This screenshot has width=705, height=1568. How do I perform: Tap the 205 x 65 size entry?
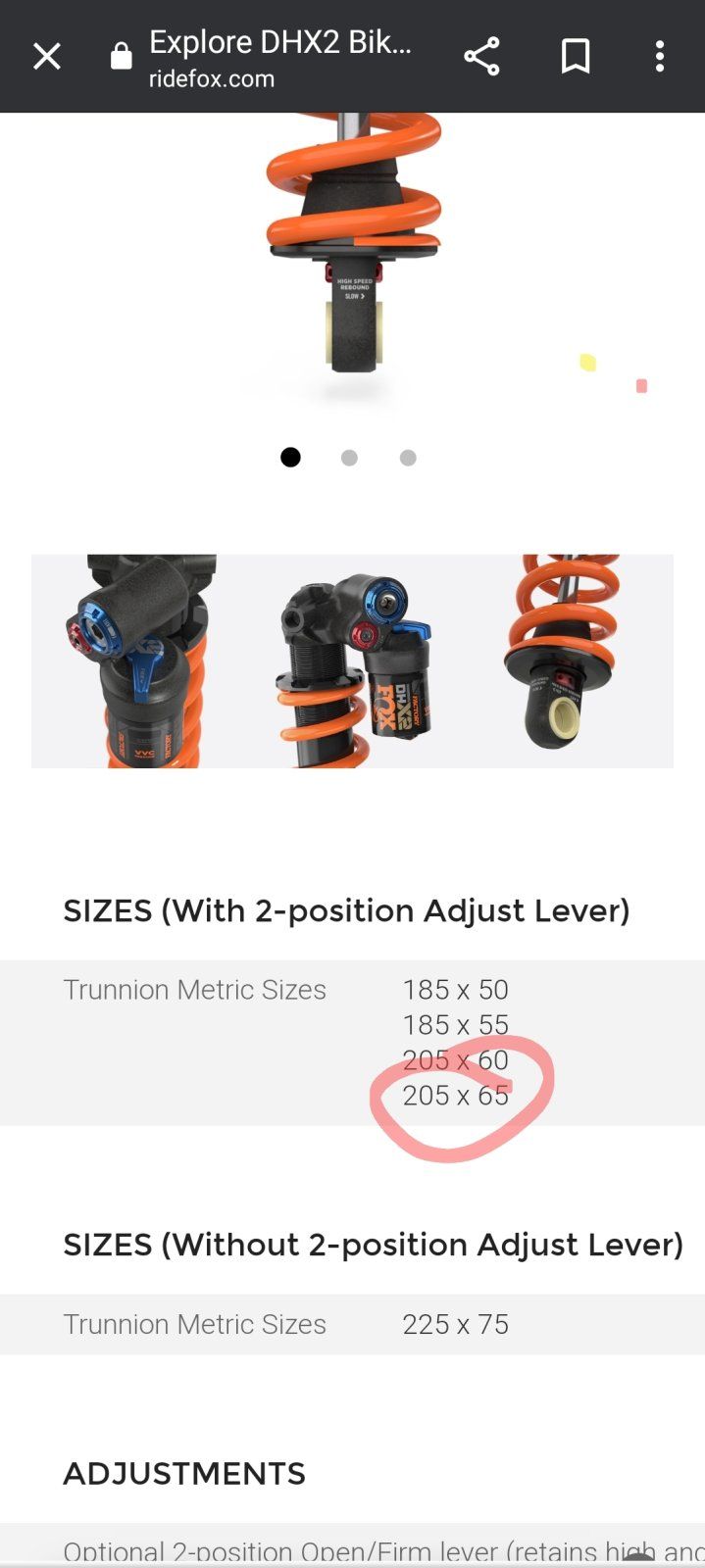456,1096
